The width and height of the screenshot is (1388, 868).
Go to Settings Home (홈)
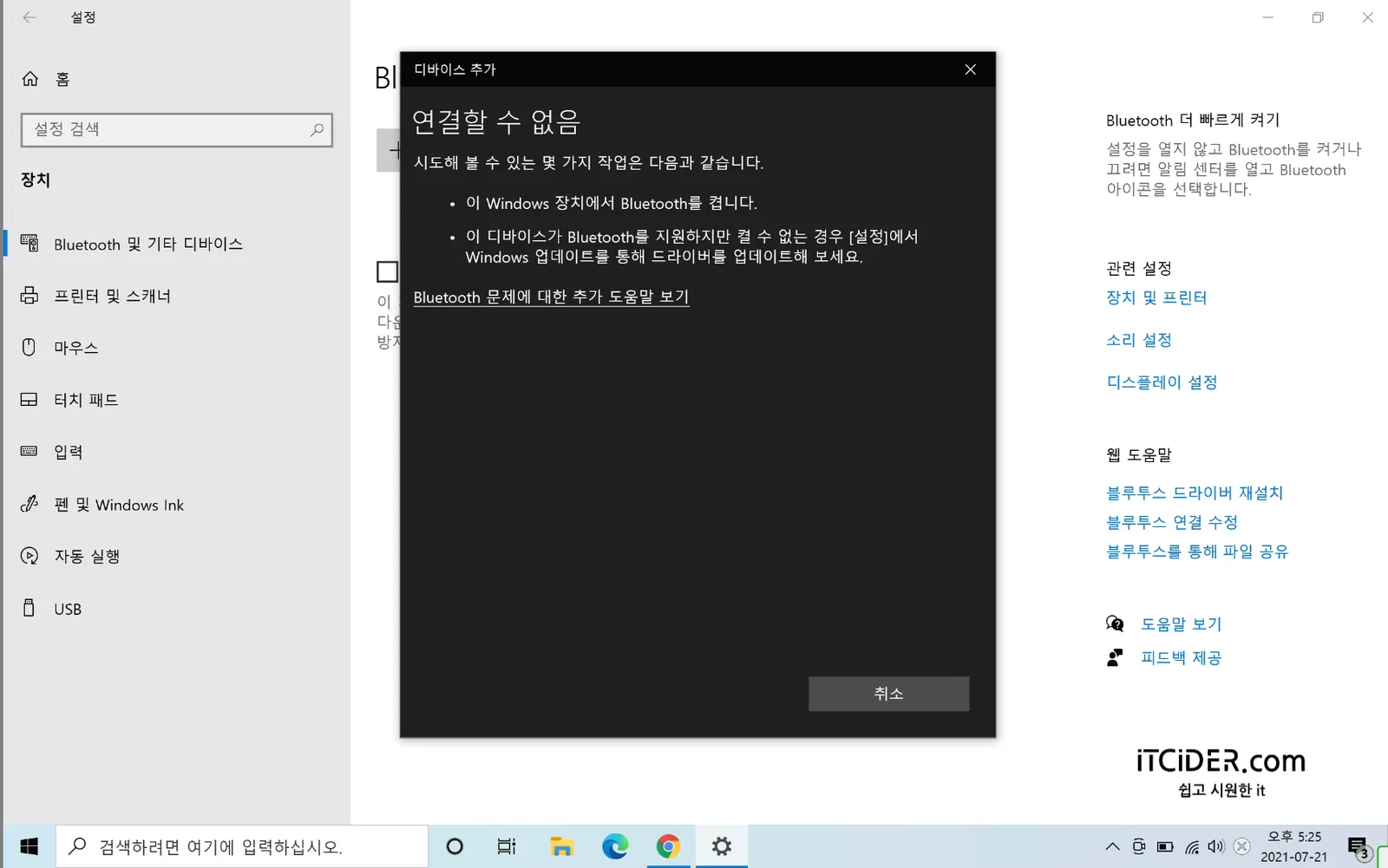click(x=45, y=79)
